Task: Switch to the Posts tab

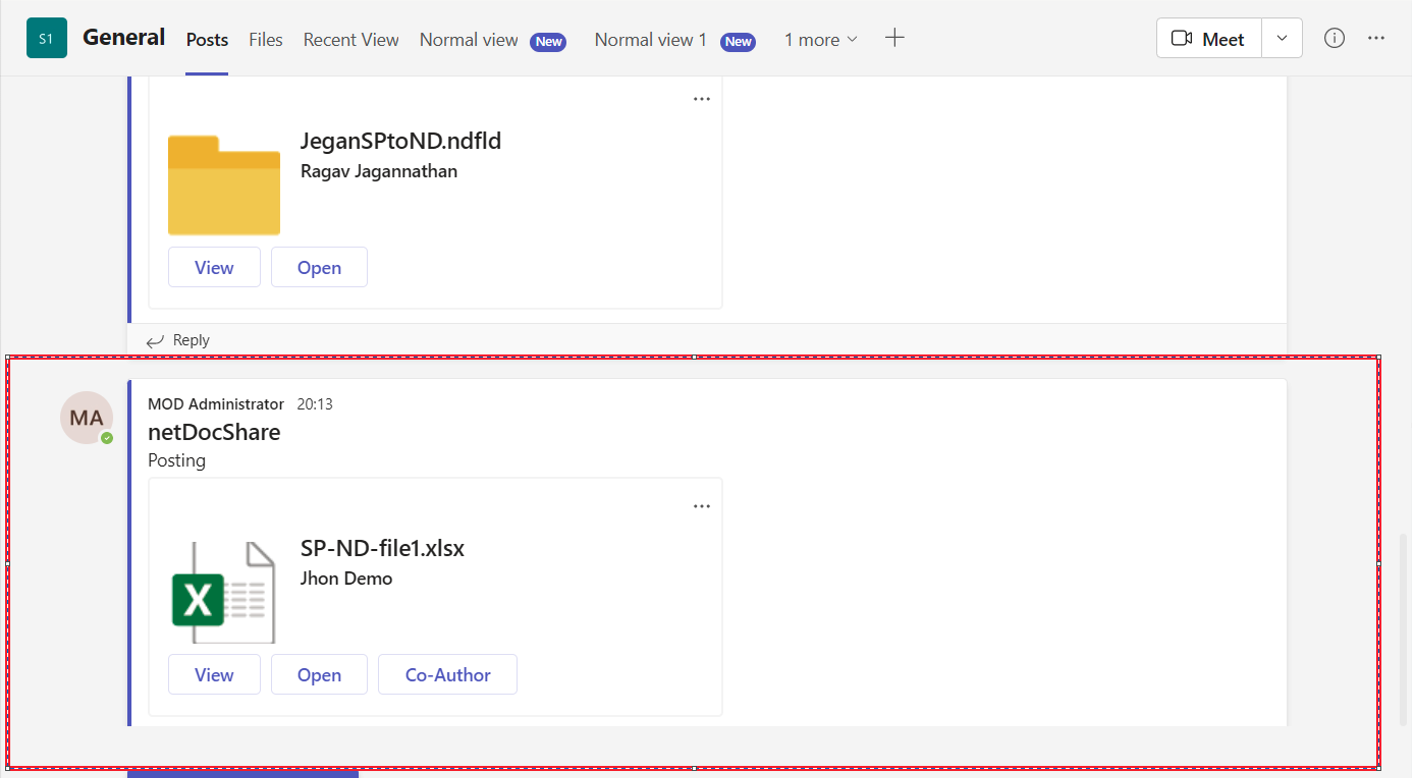Action: tap(207, 40)
